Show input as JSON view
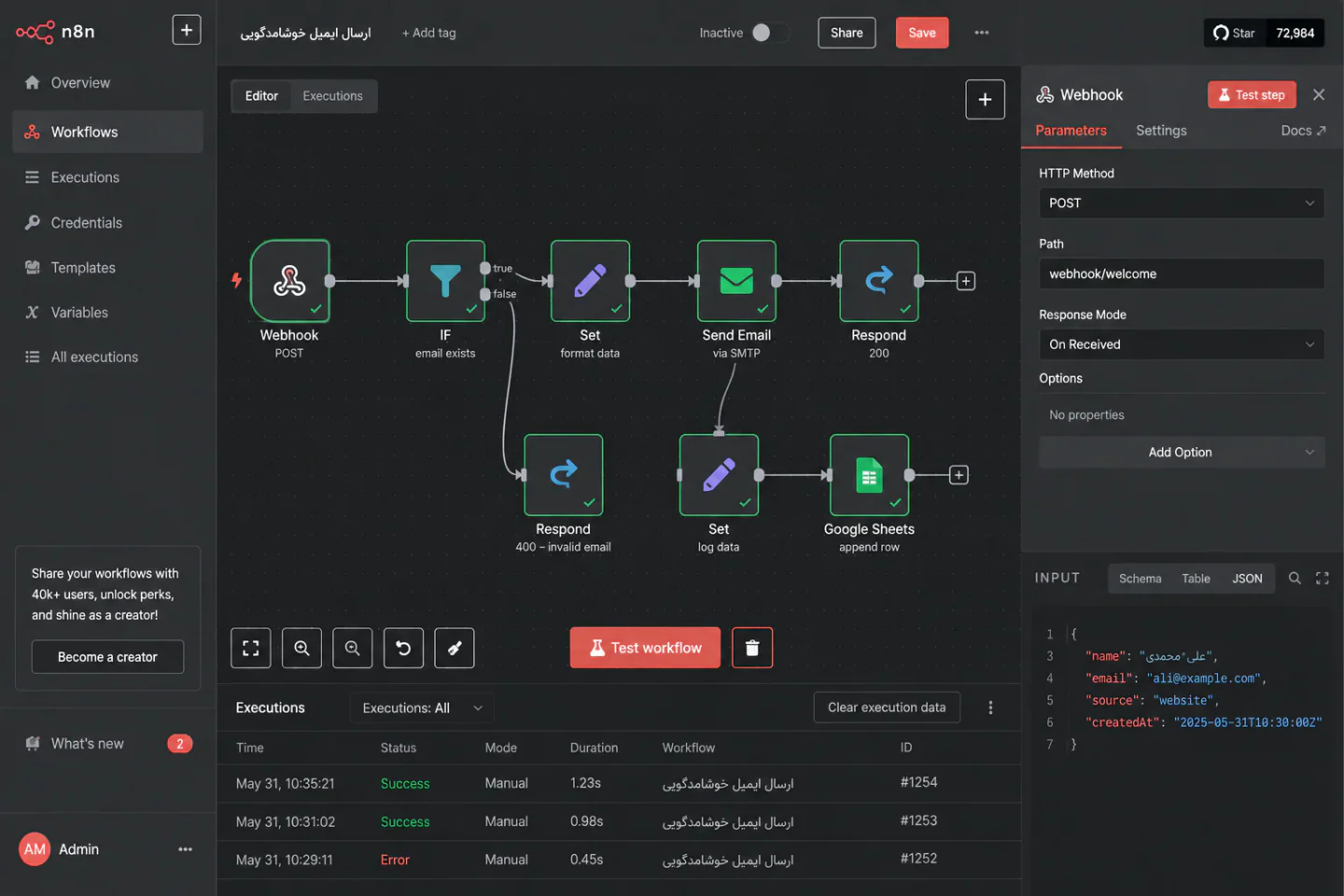 click(1247, 579)
